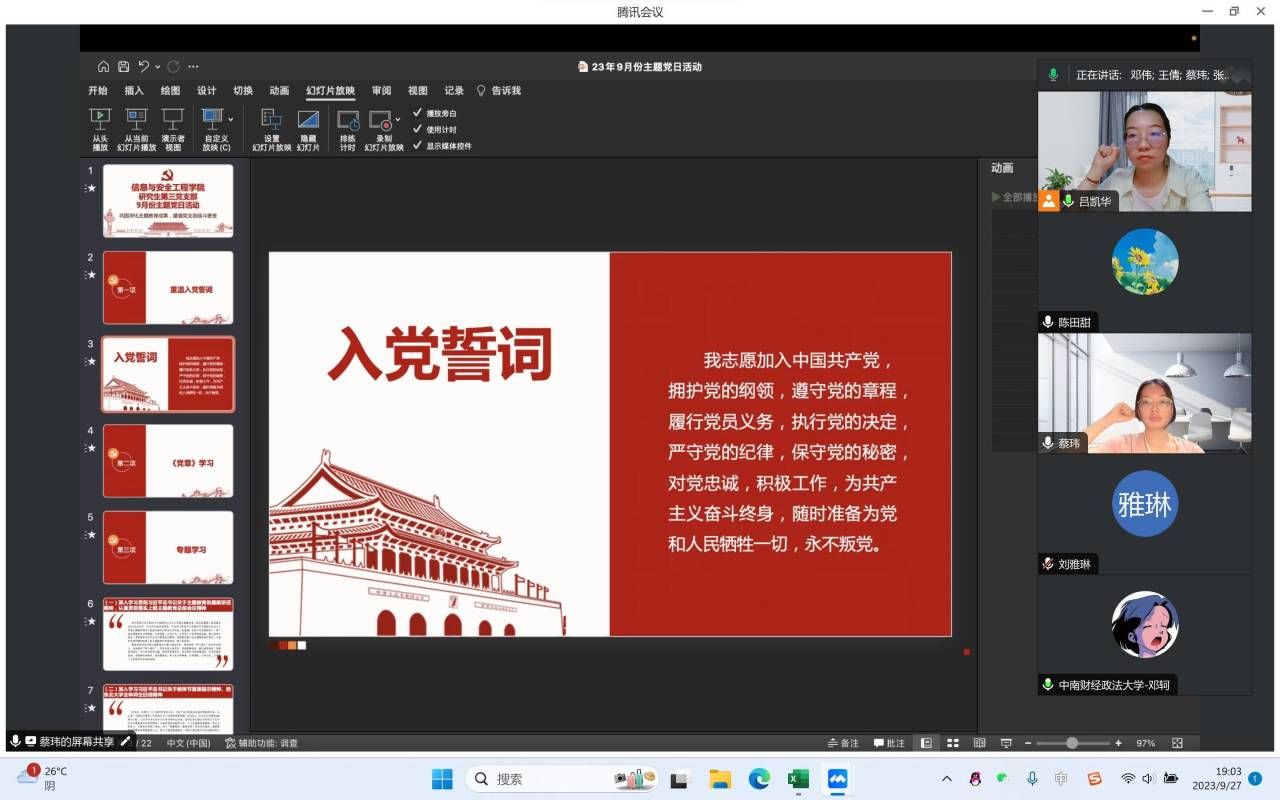The image size is (1280, 800).
Task: Click fit slide to window icon
Action: click(1177, 743)
